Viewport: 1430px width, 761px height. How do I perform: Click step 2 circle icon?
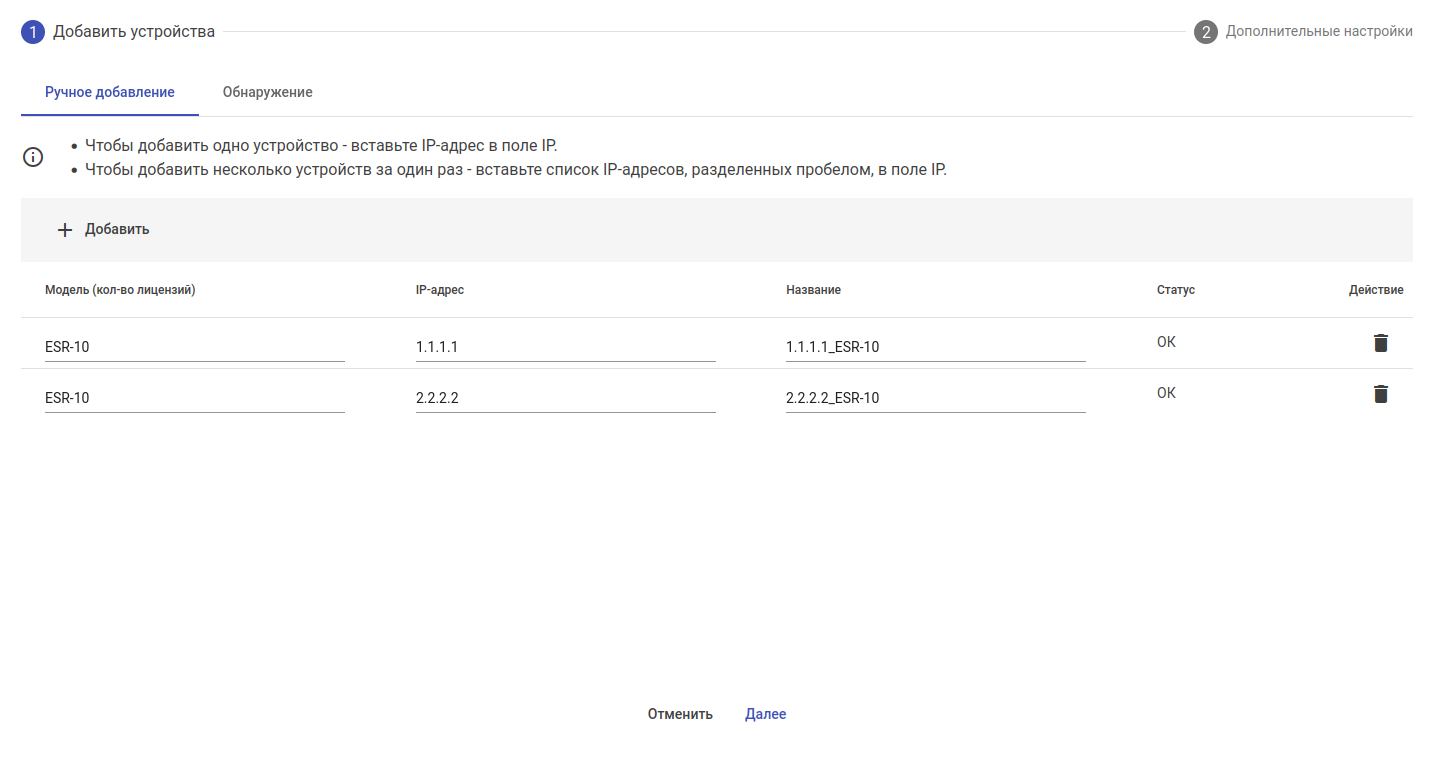[1205, 32]
